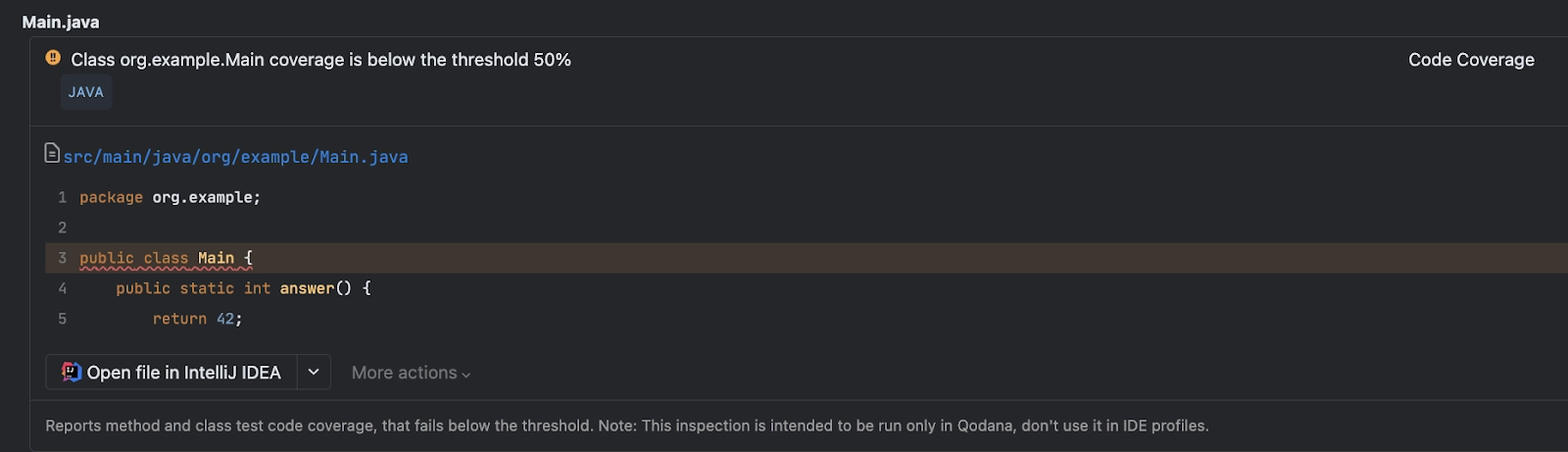The height and width of the screenshot is (452, 1568).
Task: Click line number 4 in code gutter
Action: click(x=63, y=288)
